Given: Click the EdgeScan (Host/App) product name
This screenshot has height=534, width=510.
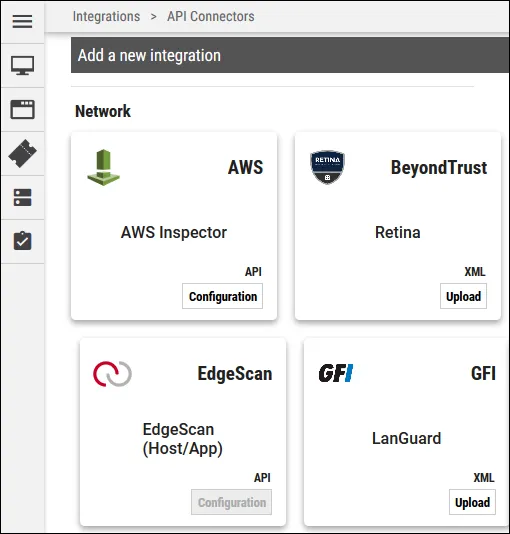Looking at the screenshot, I should 182,439.
